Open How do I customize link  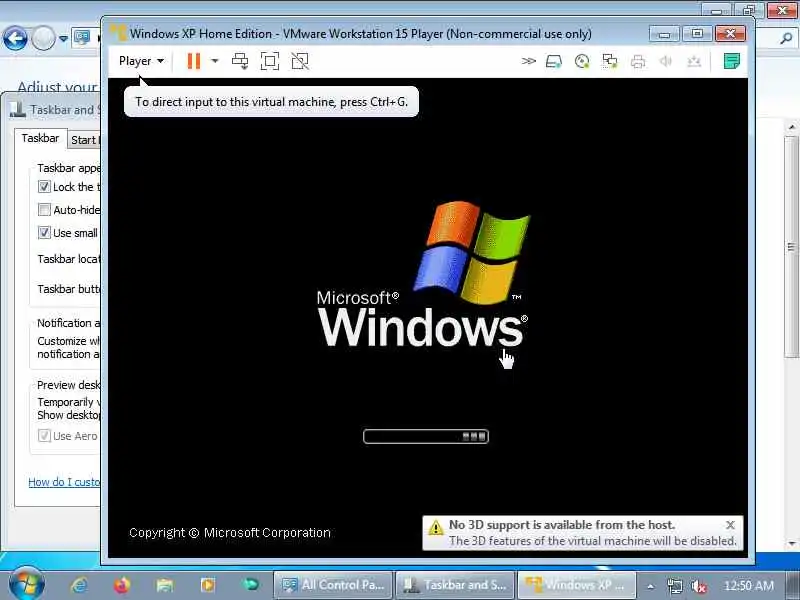pos(64,482)
